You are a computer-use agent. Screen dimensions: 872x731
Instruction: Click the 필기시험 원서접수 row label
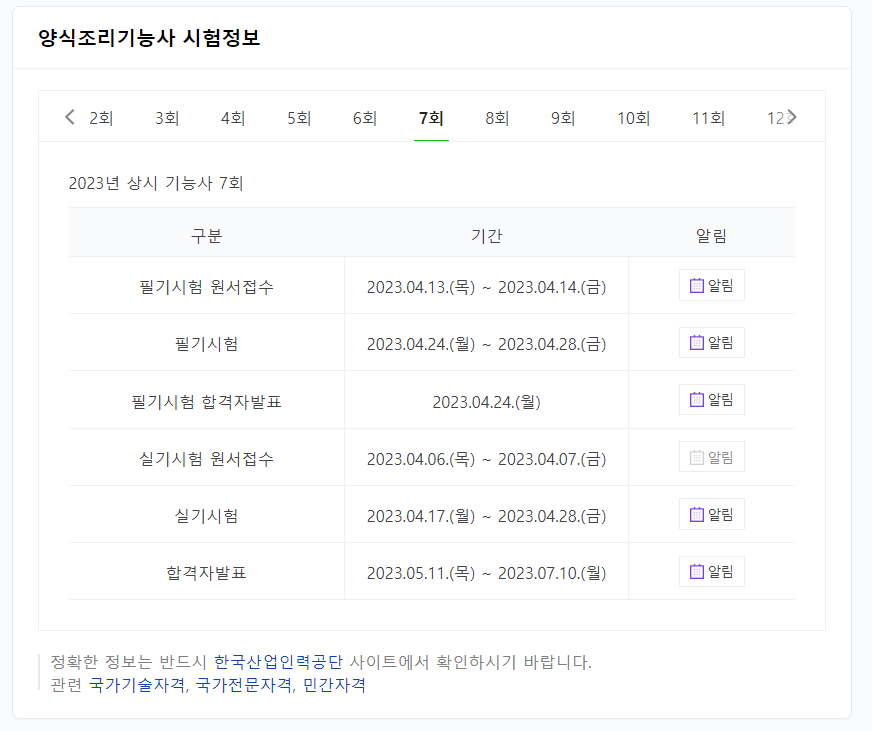tap(206, 287)
